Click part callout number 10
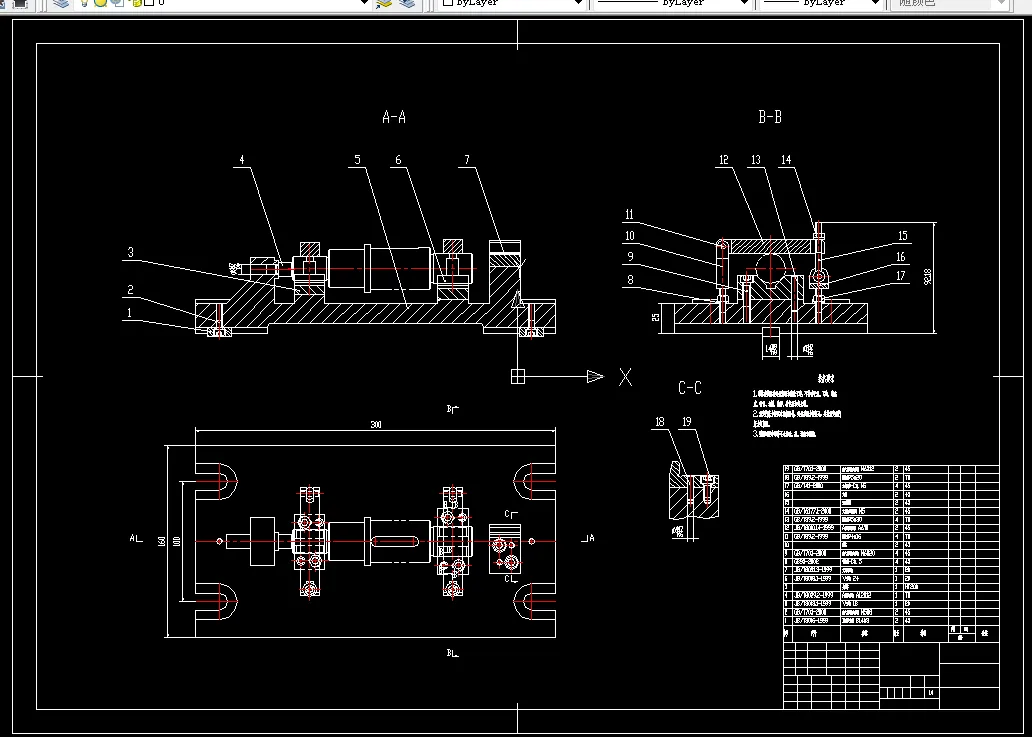 (x=630, y=236)
